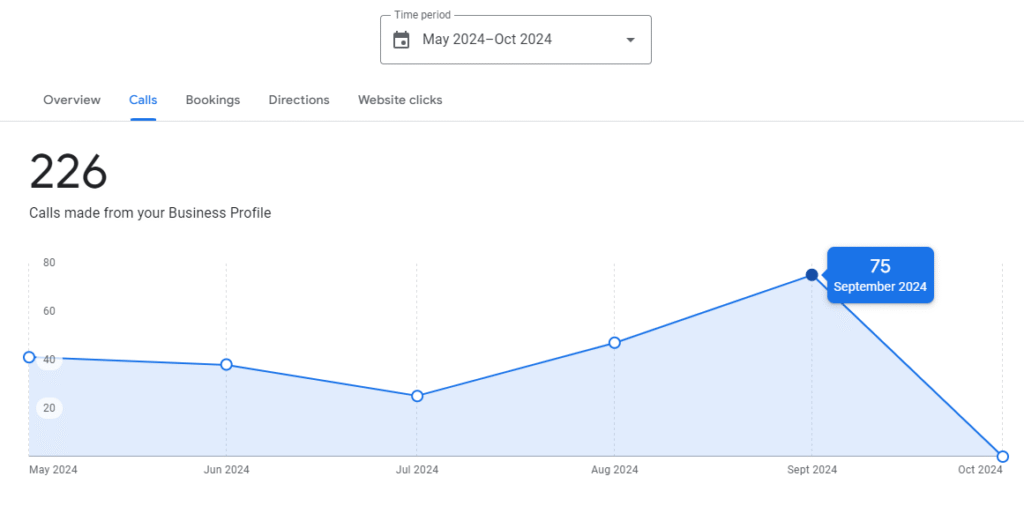The width and height of the screenshot is (1024, 506).
Task: Select the Oct 2024 data point
Action: 1003,456
